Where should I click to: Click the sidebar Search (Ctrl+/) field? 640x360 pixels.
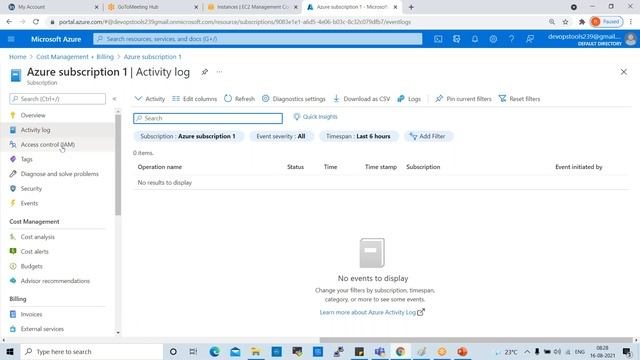tap(58, 99)
